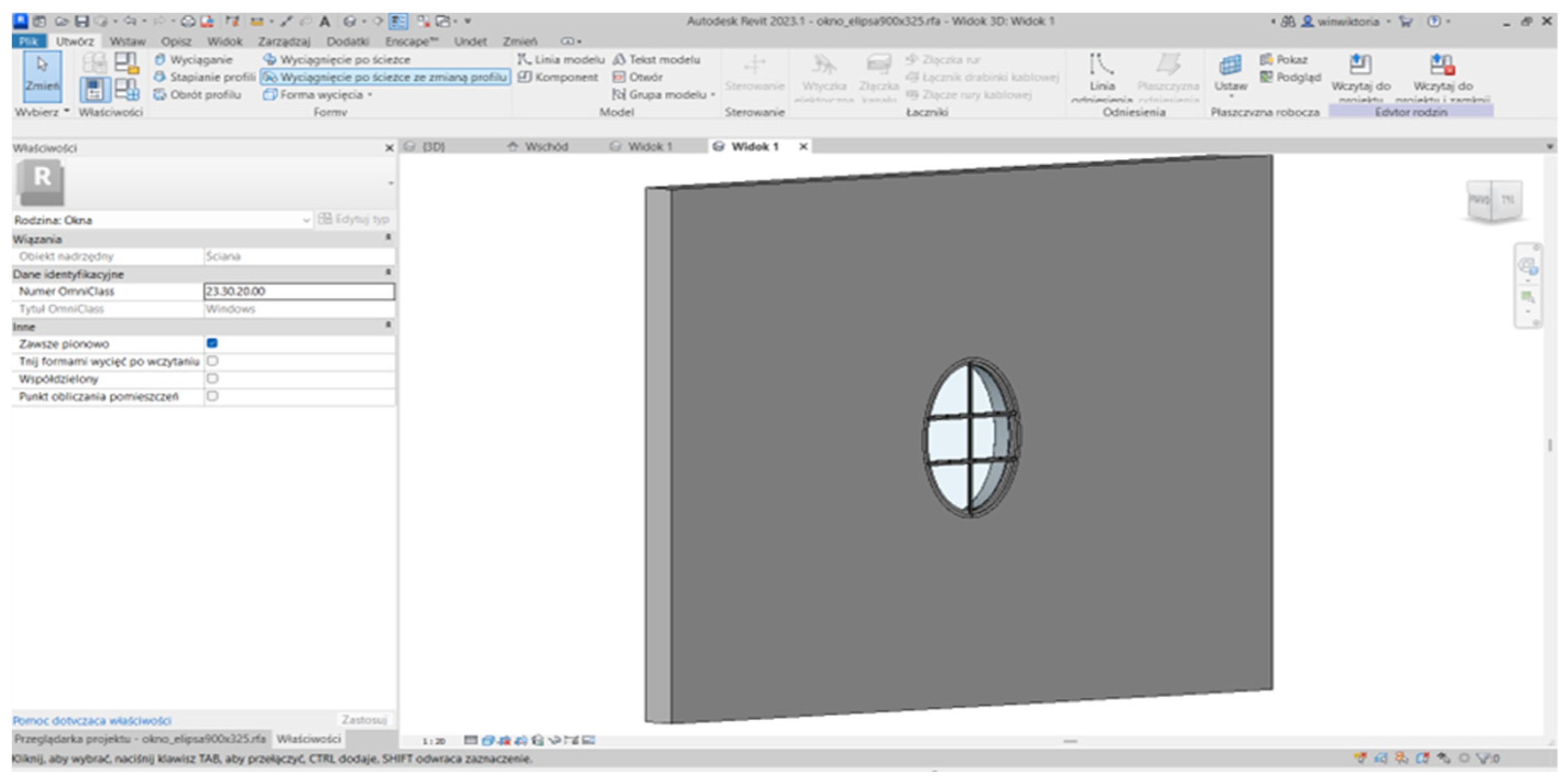Choose the Tekst modelu tool
This screenshot has width=1568, height=784.
pos(663,60)
